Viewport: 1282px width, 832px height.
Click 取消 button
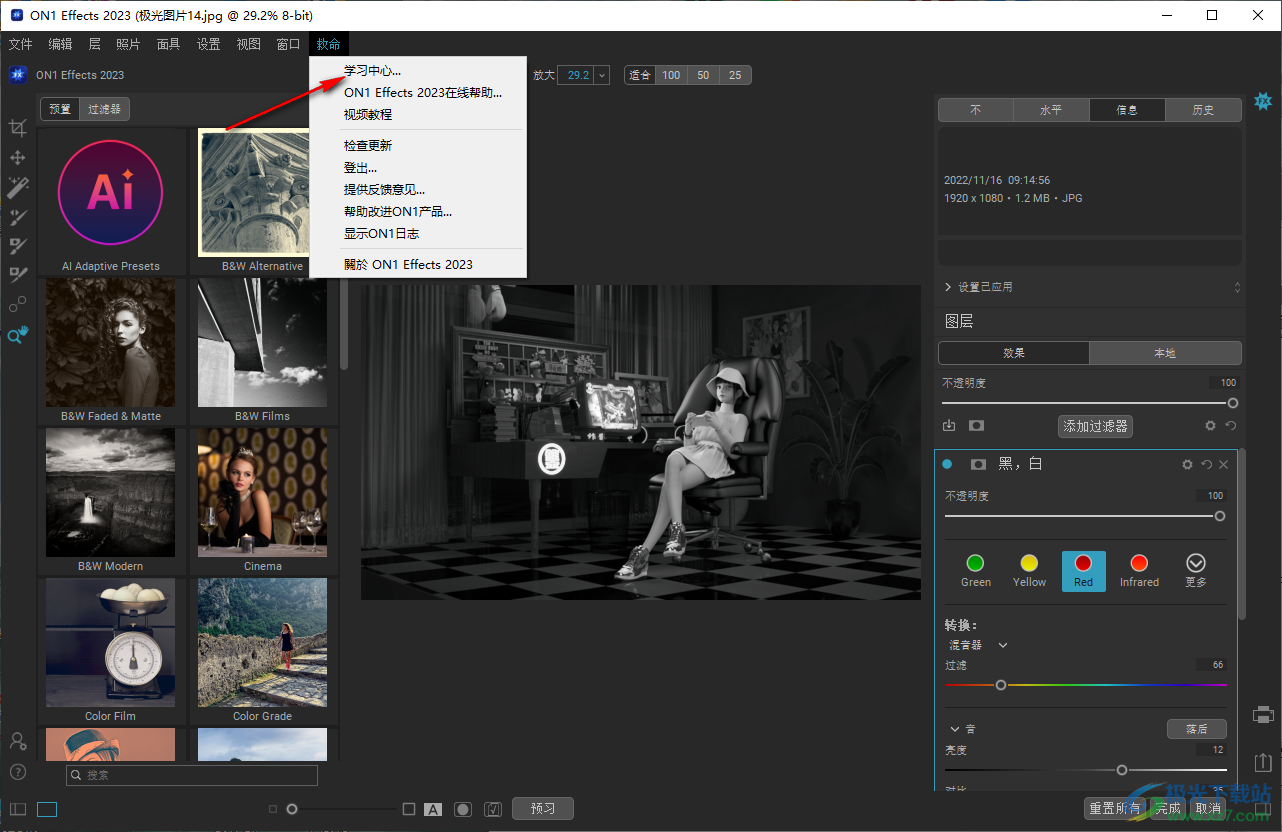1207,808
